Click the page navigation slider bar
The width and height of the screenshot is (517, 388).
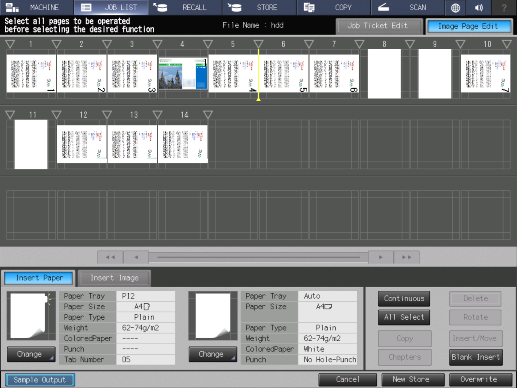tap(258, 257)
